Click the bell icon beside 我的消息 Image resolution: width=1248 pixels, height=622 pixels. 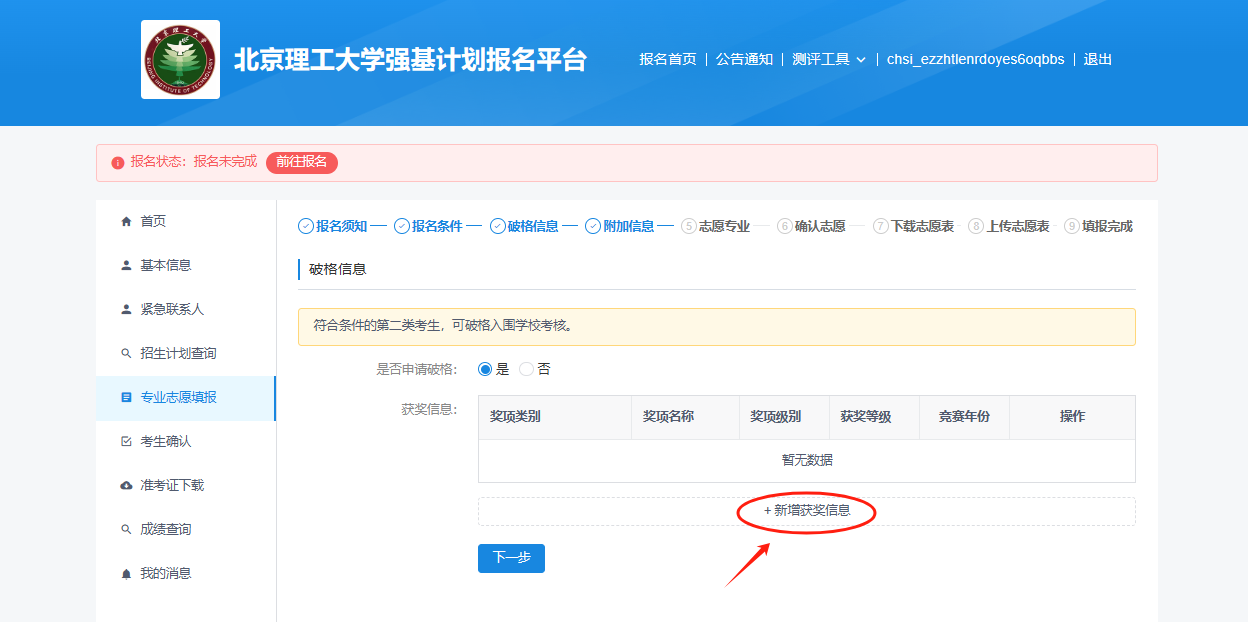pyautogui.click(x=126, y=573)
